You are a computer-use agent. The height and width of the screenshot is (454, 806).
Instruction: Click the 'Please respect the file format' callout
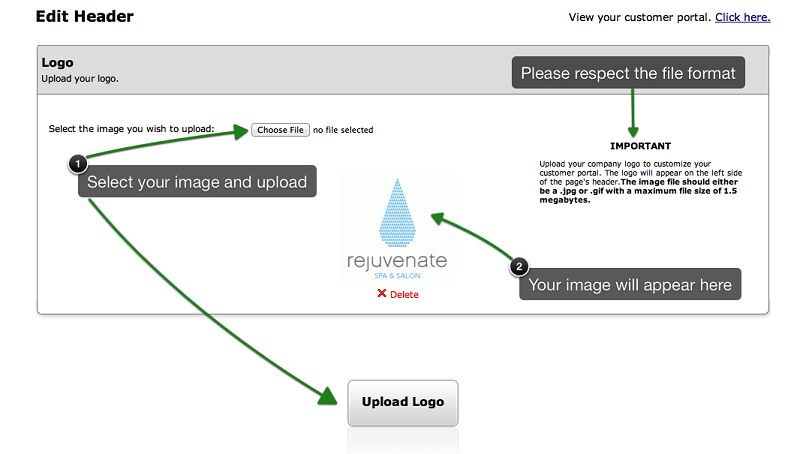628,72
